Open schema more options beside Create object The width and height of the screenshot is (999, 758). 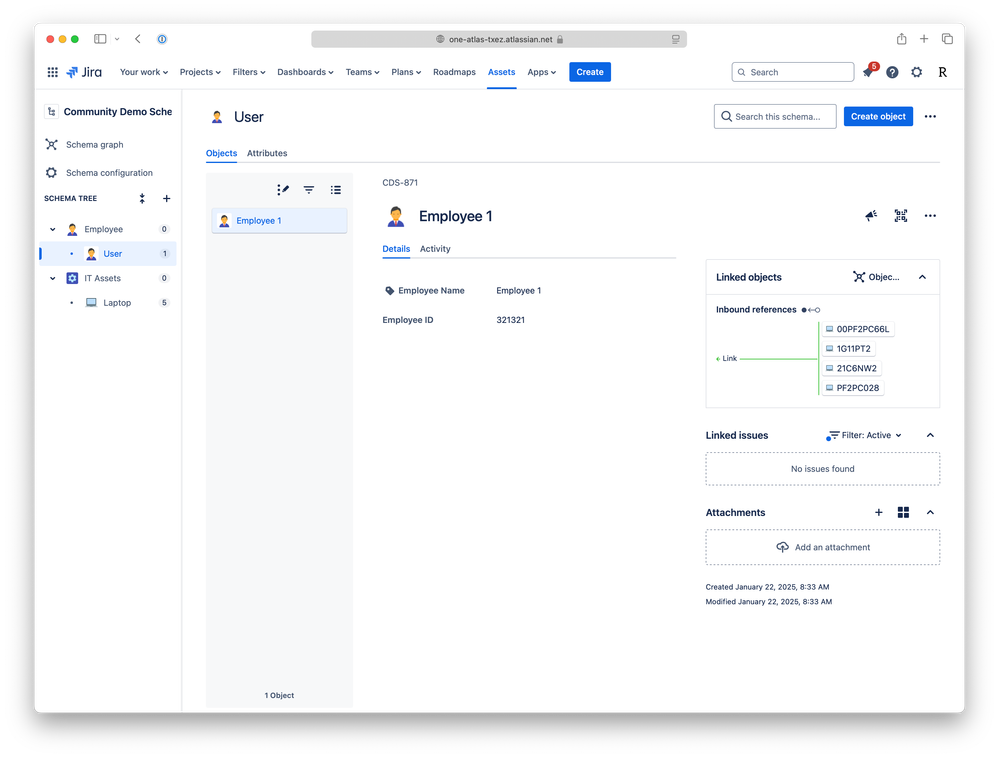(x=930, y=117)
